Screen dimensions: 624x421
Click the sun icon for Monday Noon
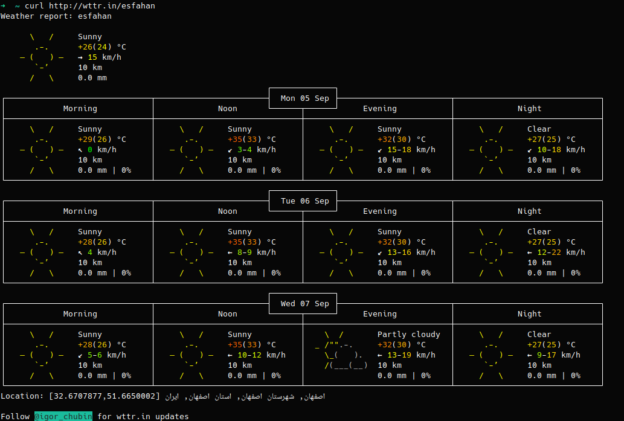[x=192, y=149]
